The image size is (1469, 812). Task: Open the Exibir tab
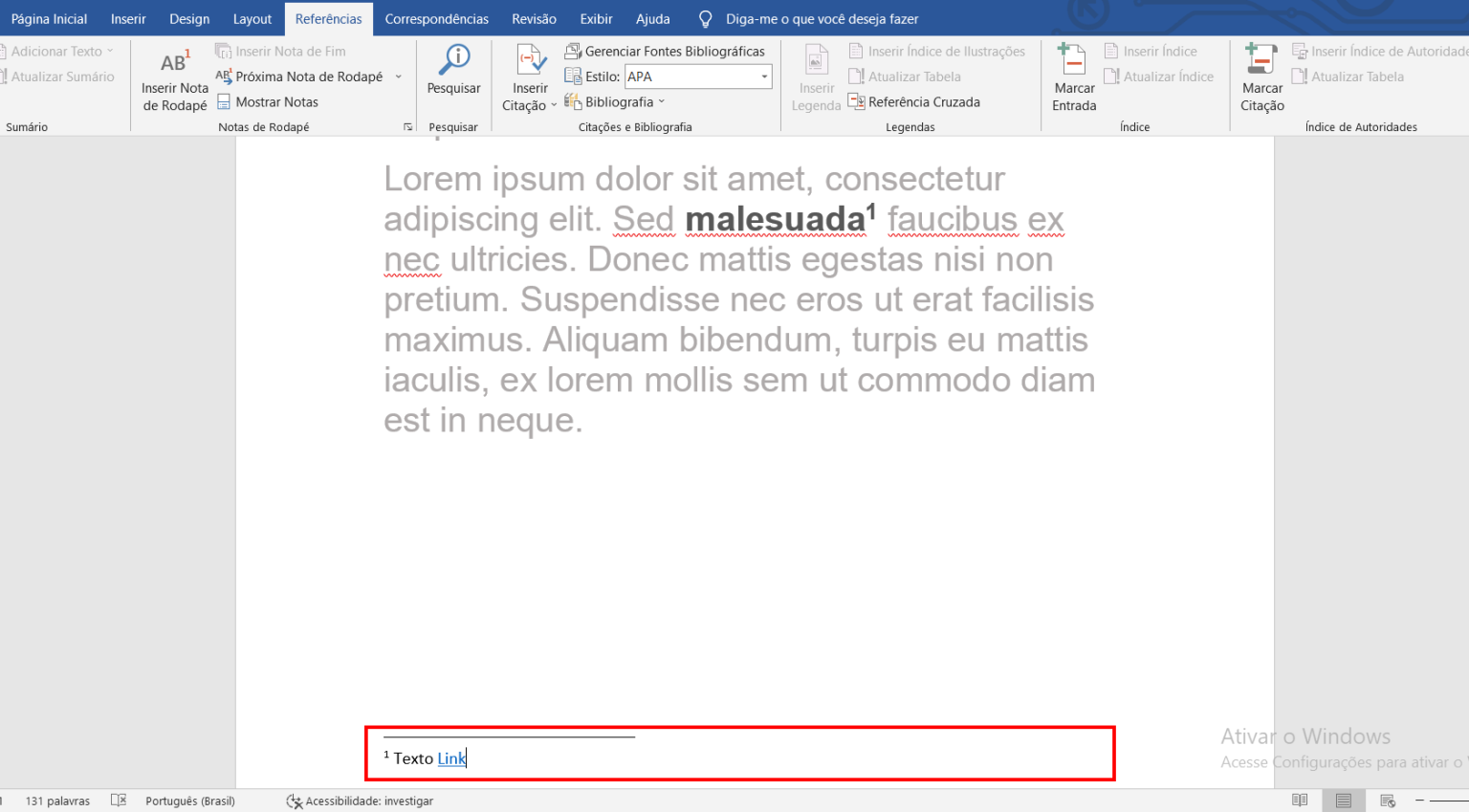point(596,19)
